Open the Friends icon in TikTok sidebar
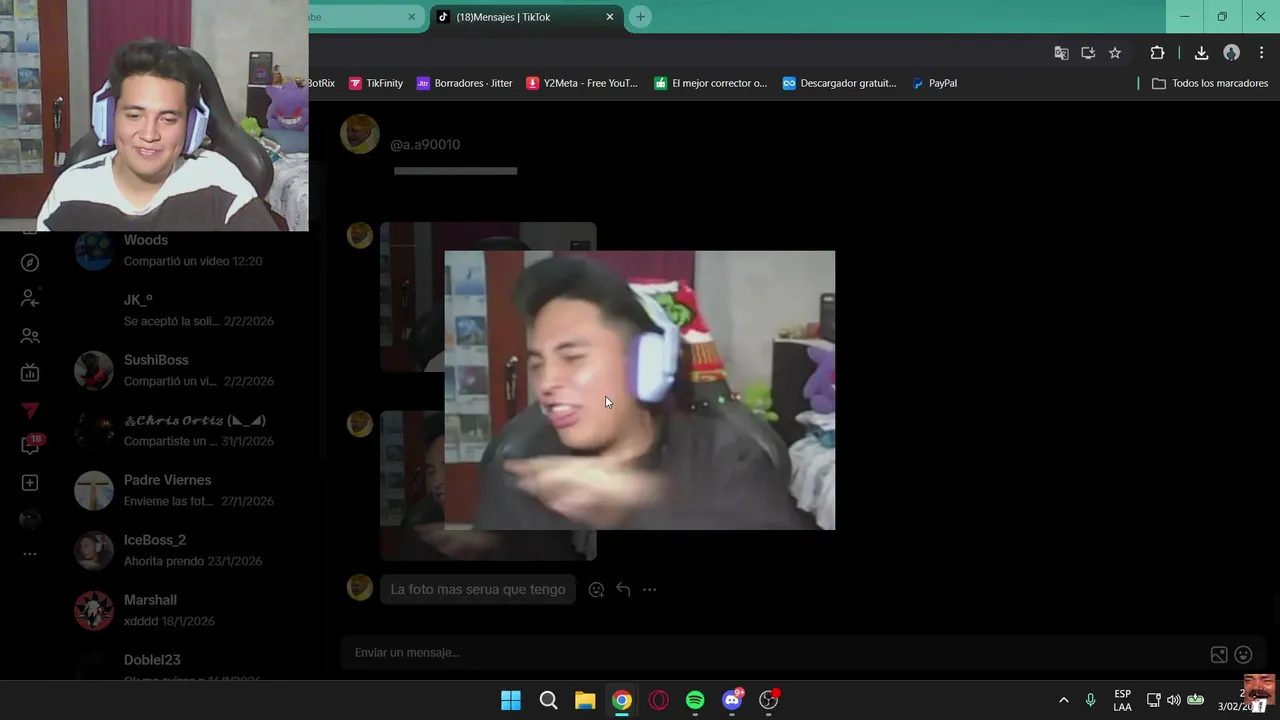This screenshot has height=720, width=1280. pyautogui.click(x=30, y=336)
